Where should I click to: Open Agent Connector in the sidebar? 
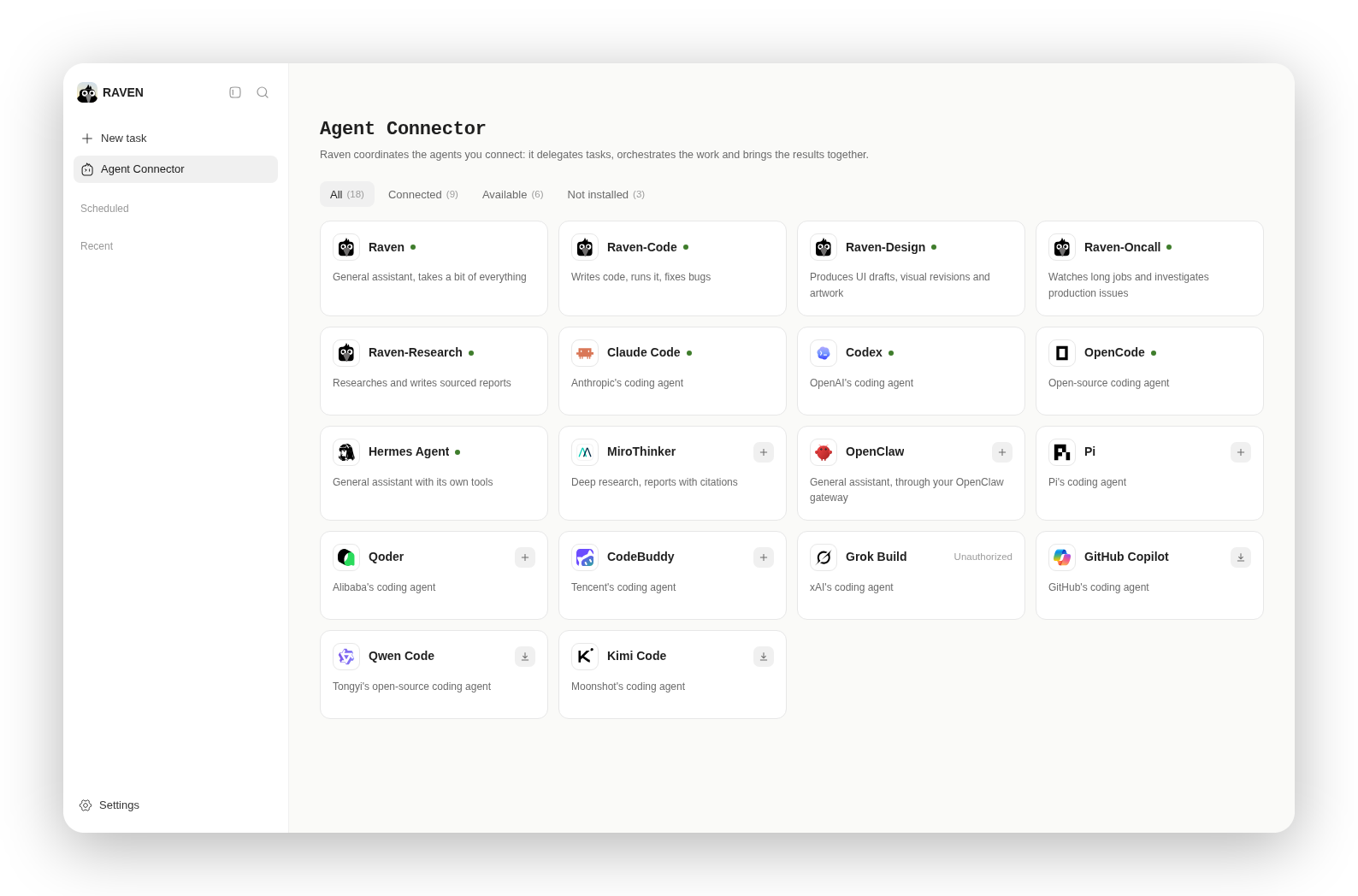[x=175, y=169]
